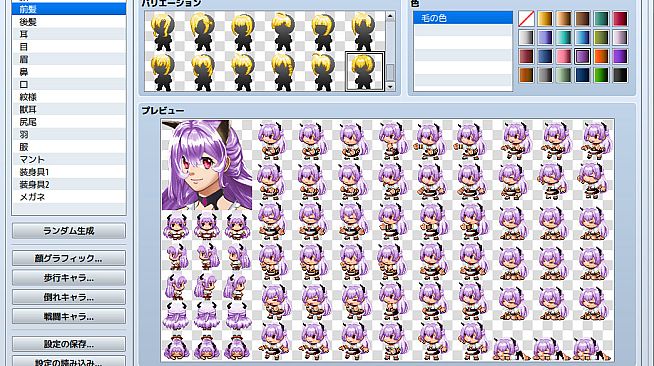
Task: Click the 設定の読み込み... button
Action: click(69, 361)
